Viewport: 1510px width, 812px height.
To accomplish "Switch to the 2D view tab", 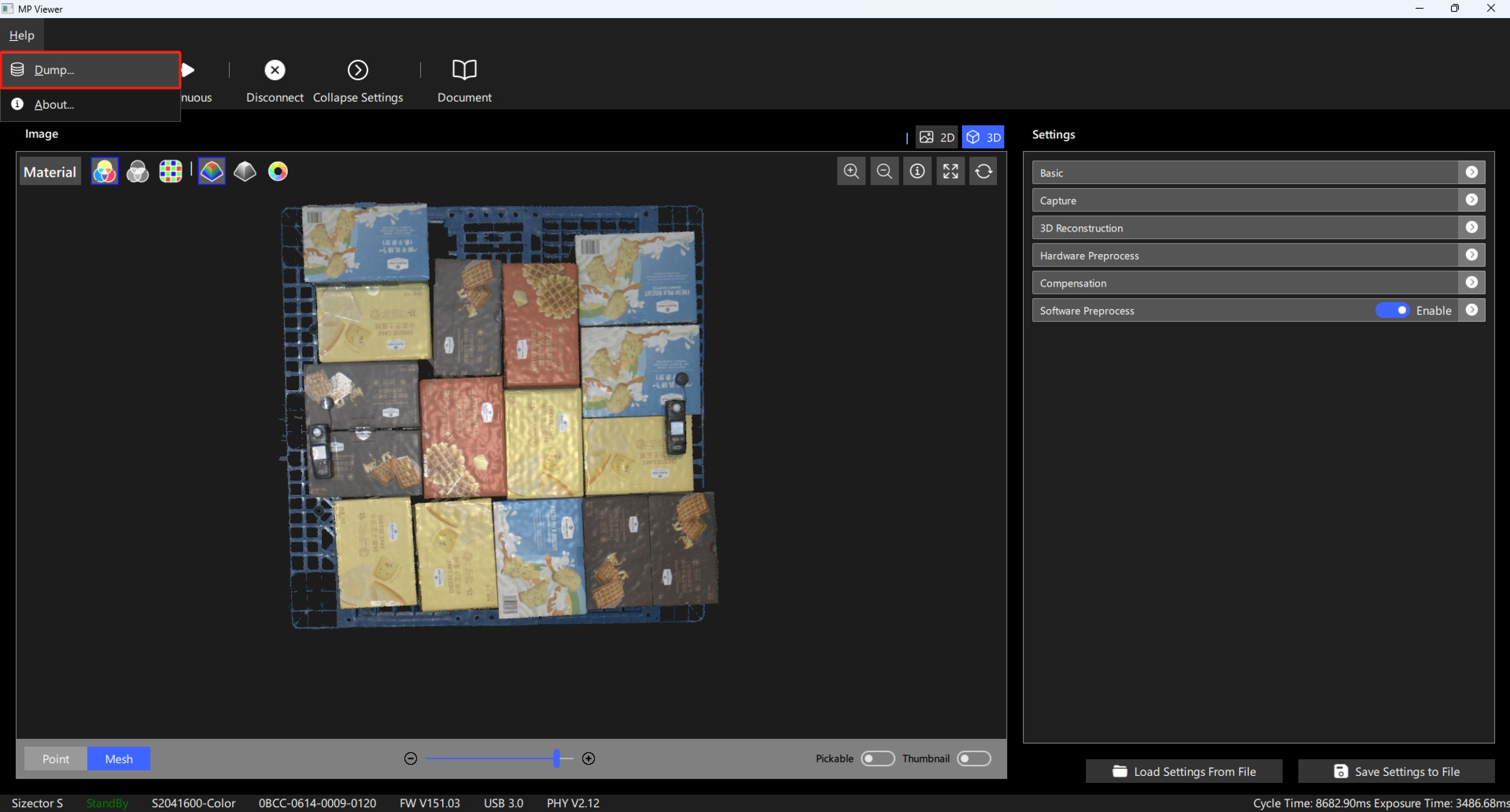I will coord(937,137).
